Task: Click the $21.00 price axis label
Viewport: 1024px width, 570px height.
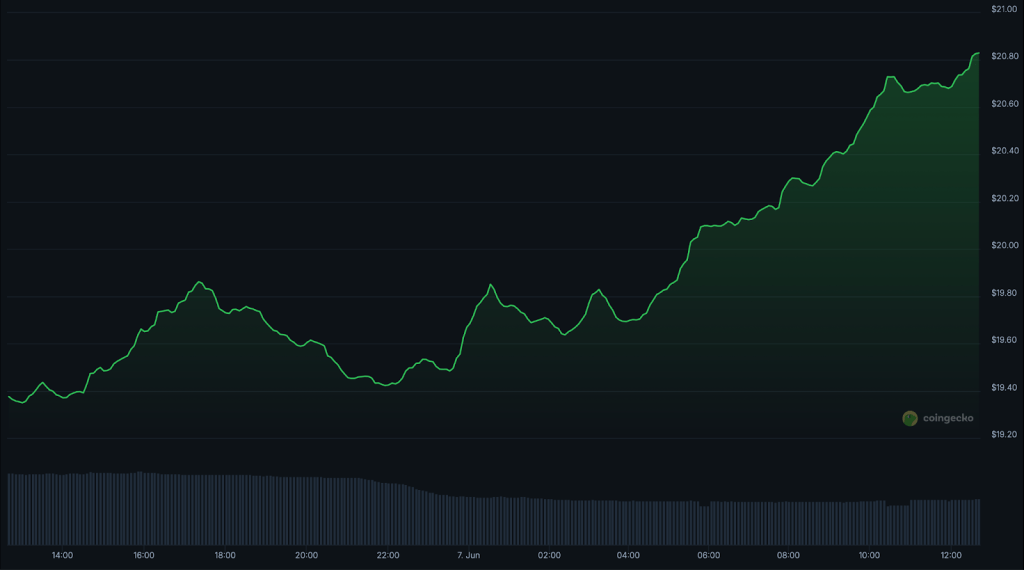Action: [1004, 9]
